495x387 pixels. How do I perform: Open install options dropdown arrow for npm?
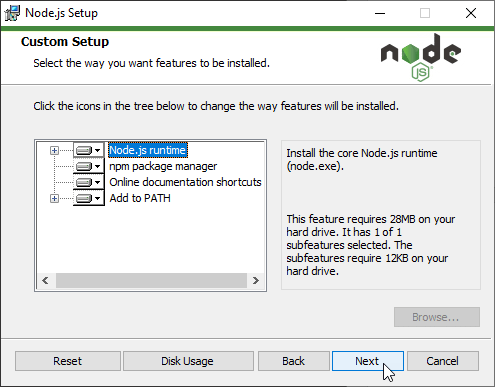pos(98,166)
